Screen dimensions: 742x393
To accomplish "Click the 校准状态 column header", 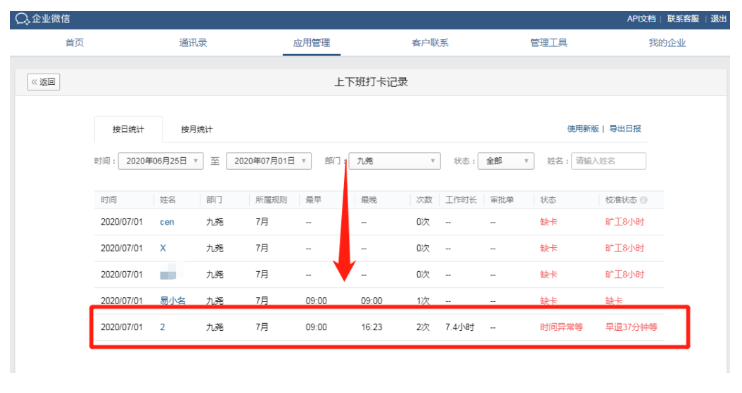I will pyautogui.click(x=621, y=200).
